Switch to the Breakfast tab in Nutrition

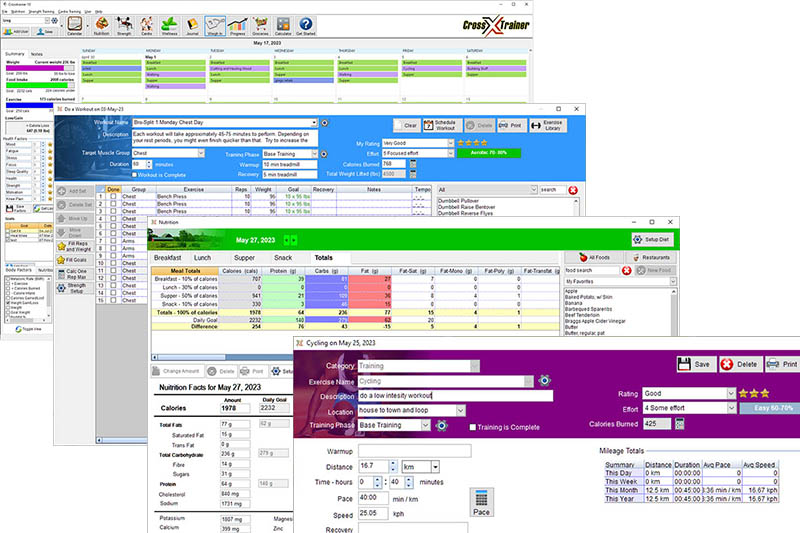coord(167,258)
